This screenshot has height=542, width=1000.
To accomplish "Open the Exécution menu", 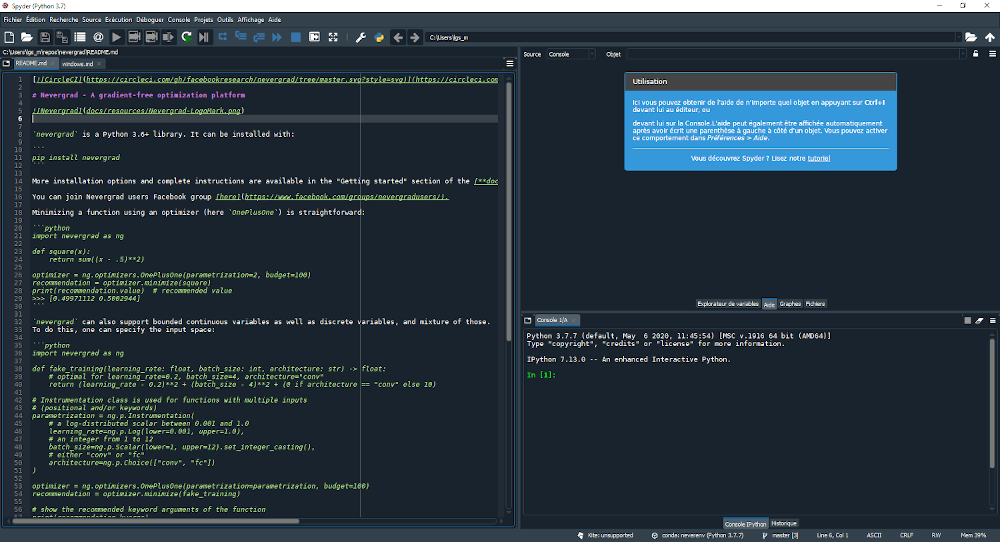I will [119, 20].
